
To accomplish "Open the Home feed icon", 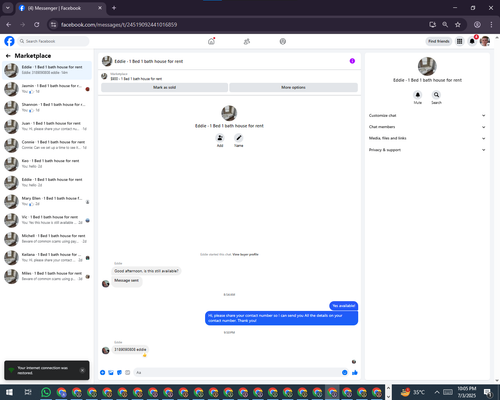I will pos(211,41).
